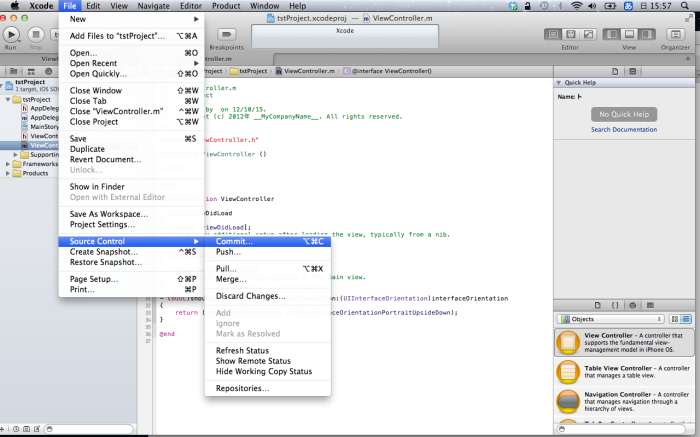Toggle the Breakpoints button

226,34
